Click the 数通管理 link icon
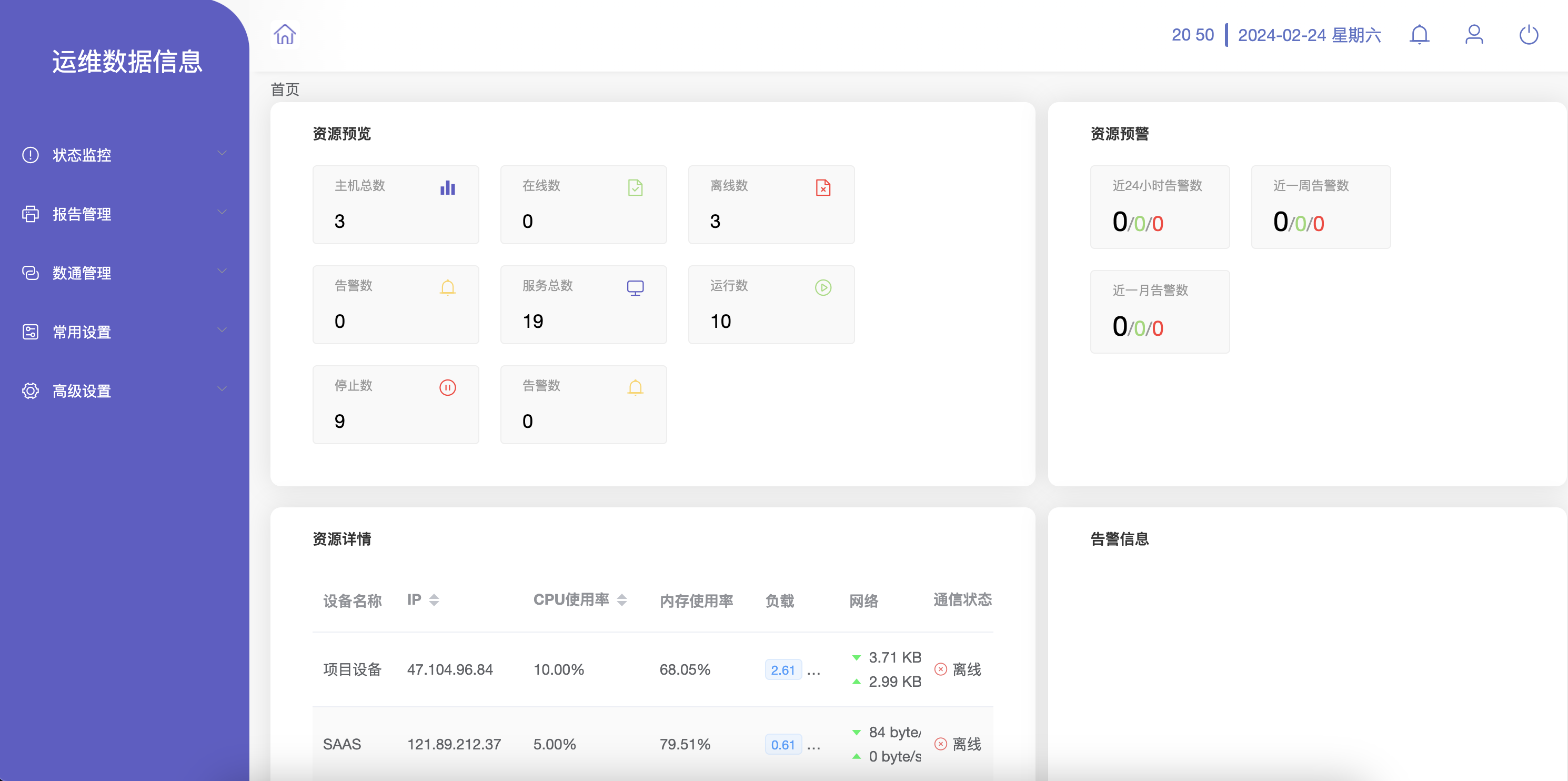The height and width of the screenshot is (781, 1568). 31,273
